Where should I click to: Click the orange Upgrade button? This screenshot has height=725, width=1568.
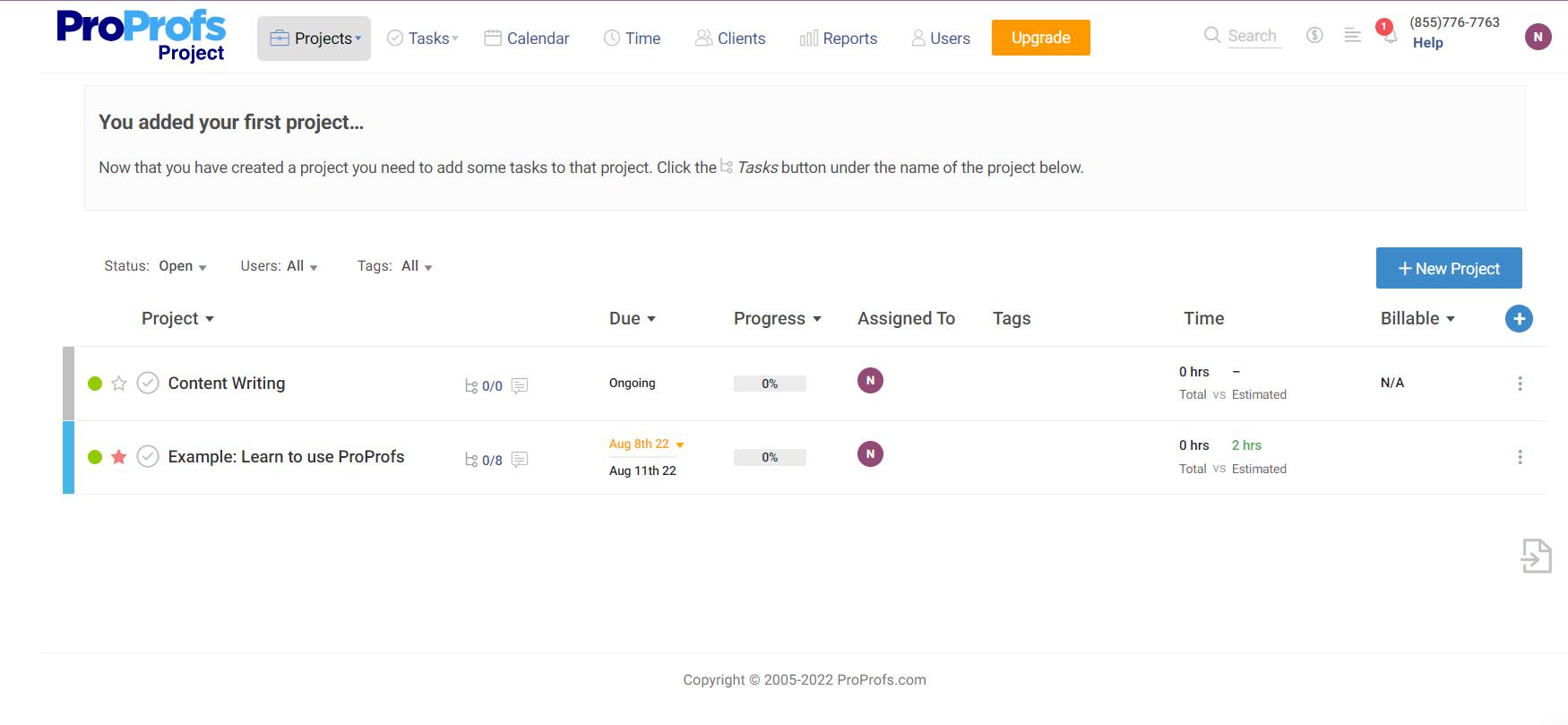[x=1041, y=38]
